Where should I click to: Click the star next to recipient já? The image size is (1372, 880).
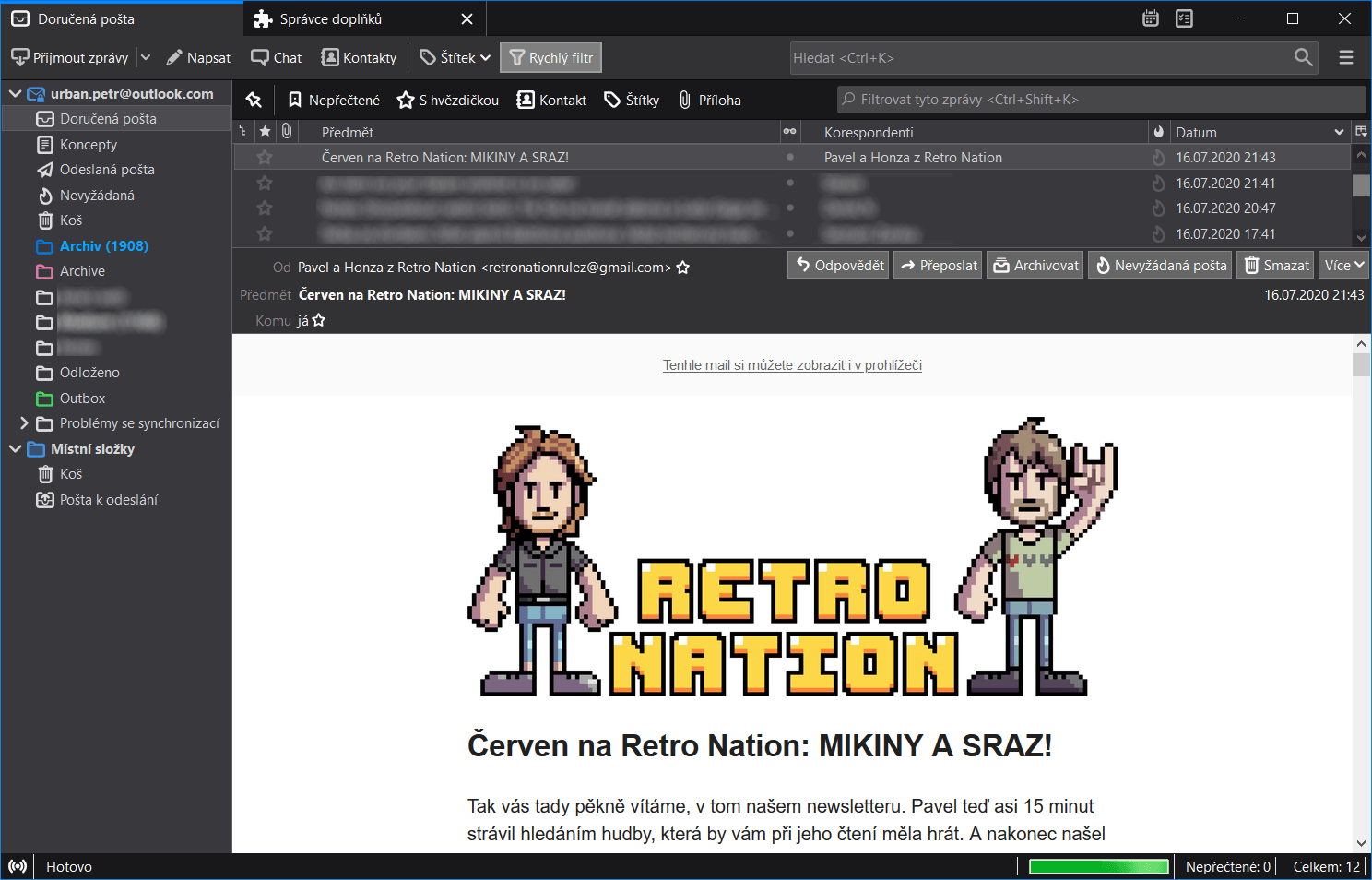tap(319, 321)
